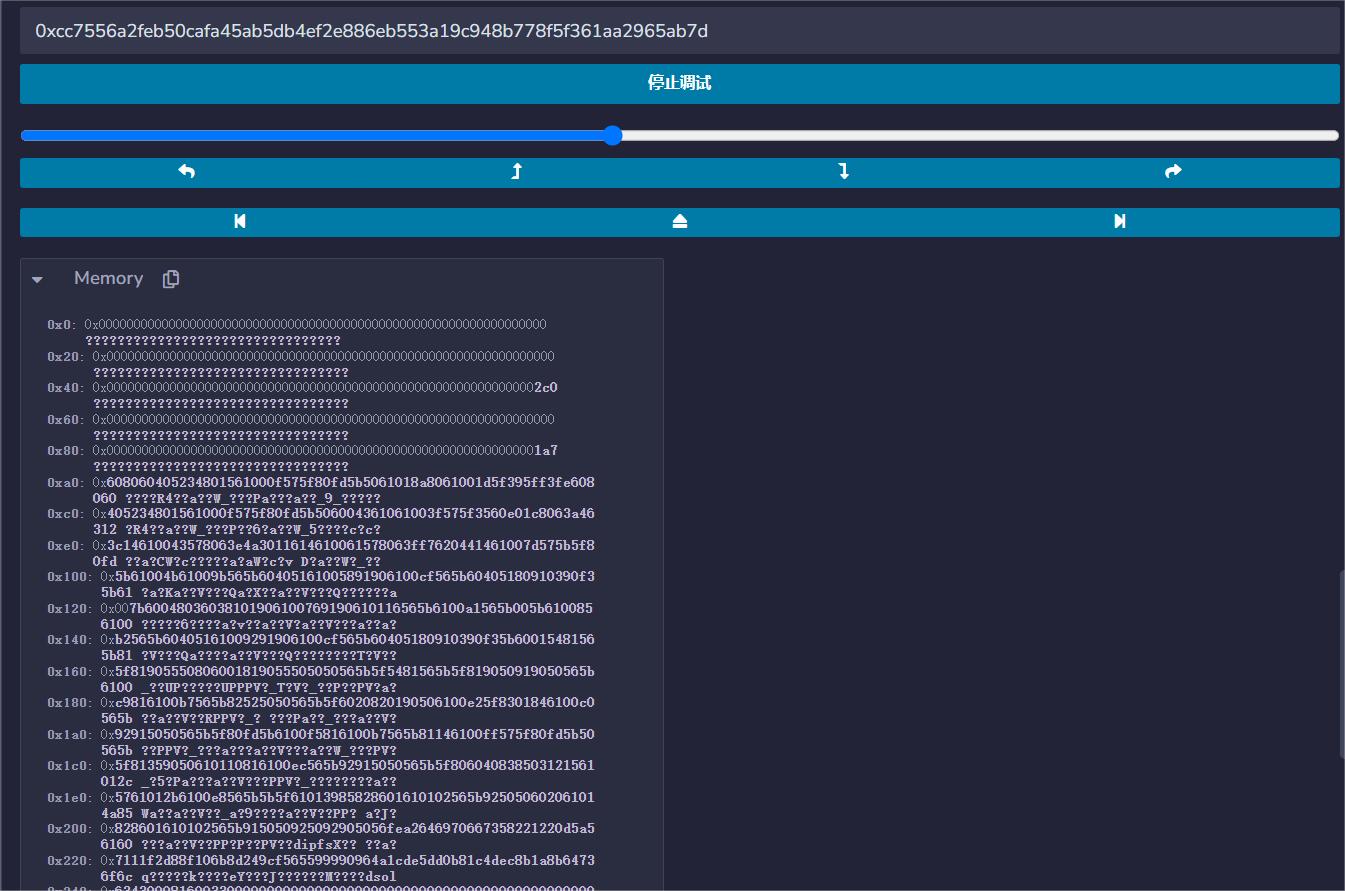Click the step over back arrow icon

point(186,172)
